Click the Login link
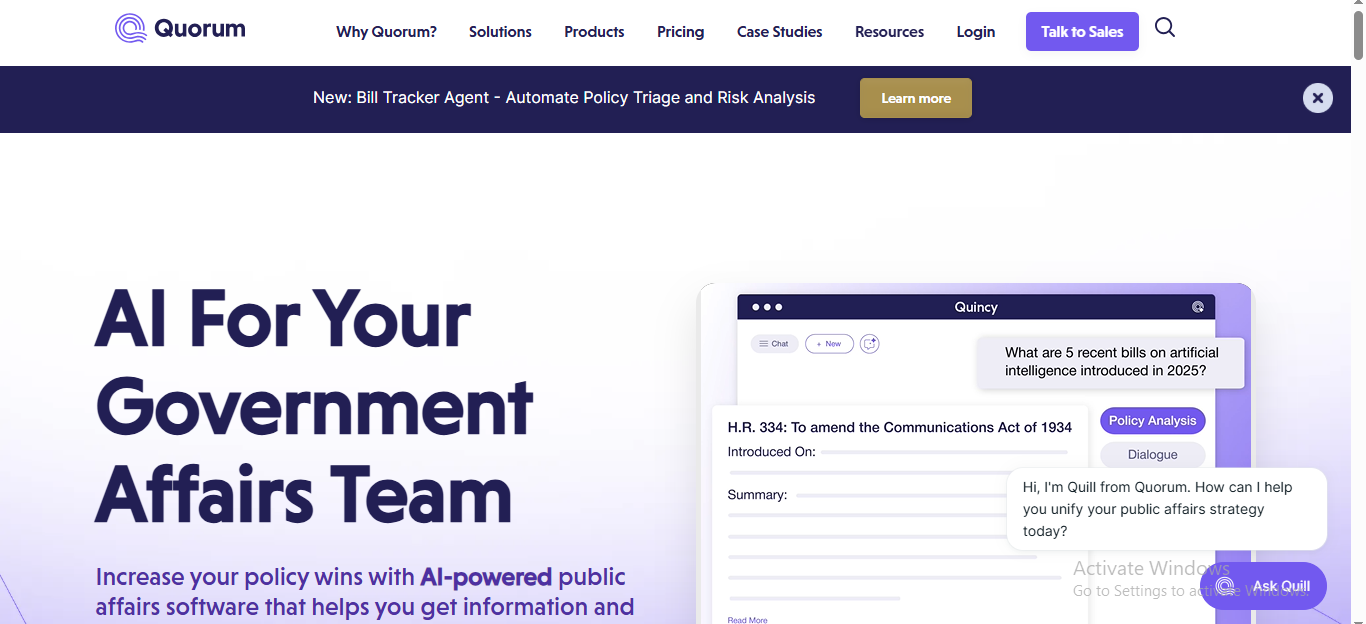This screenshot has width=1366, height=624. click(x=976, y=32)
